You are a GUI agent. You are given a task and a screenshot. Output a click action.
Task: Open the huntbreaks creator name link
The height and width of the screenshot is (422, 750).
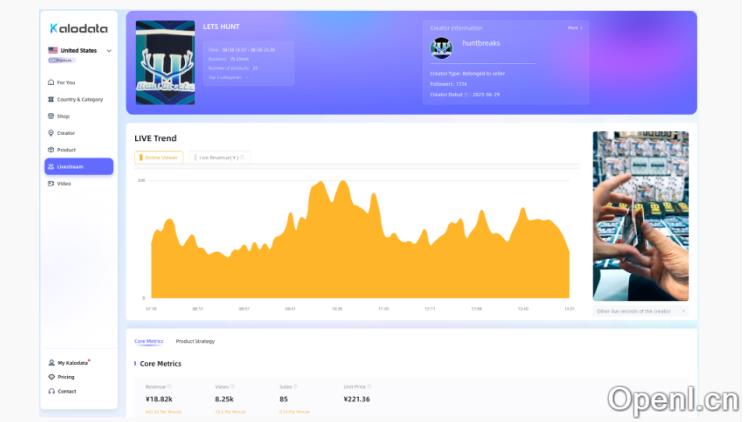[481, 43]
